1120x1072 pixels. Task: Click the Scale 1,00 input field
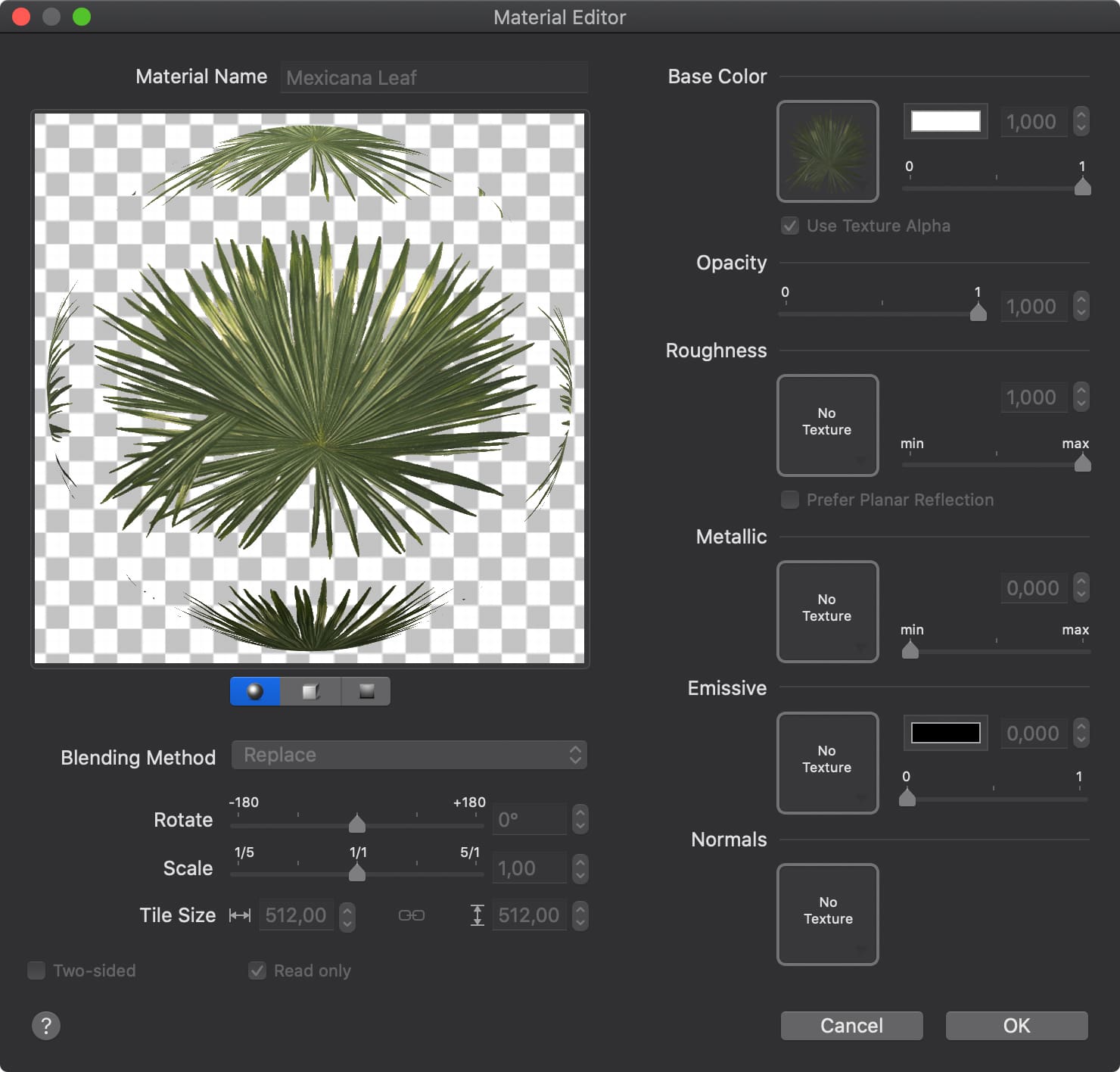[530, 868]
